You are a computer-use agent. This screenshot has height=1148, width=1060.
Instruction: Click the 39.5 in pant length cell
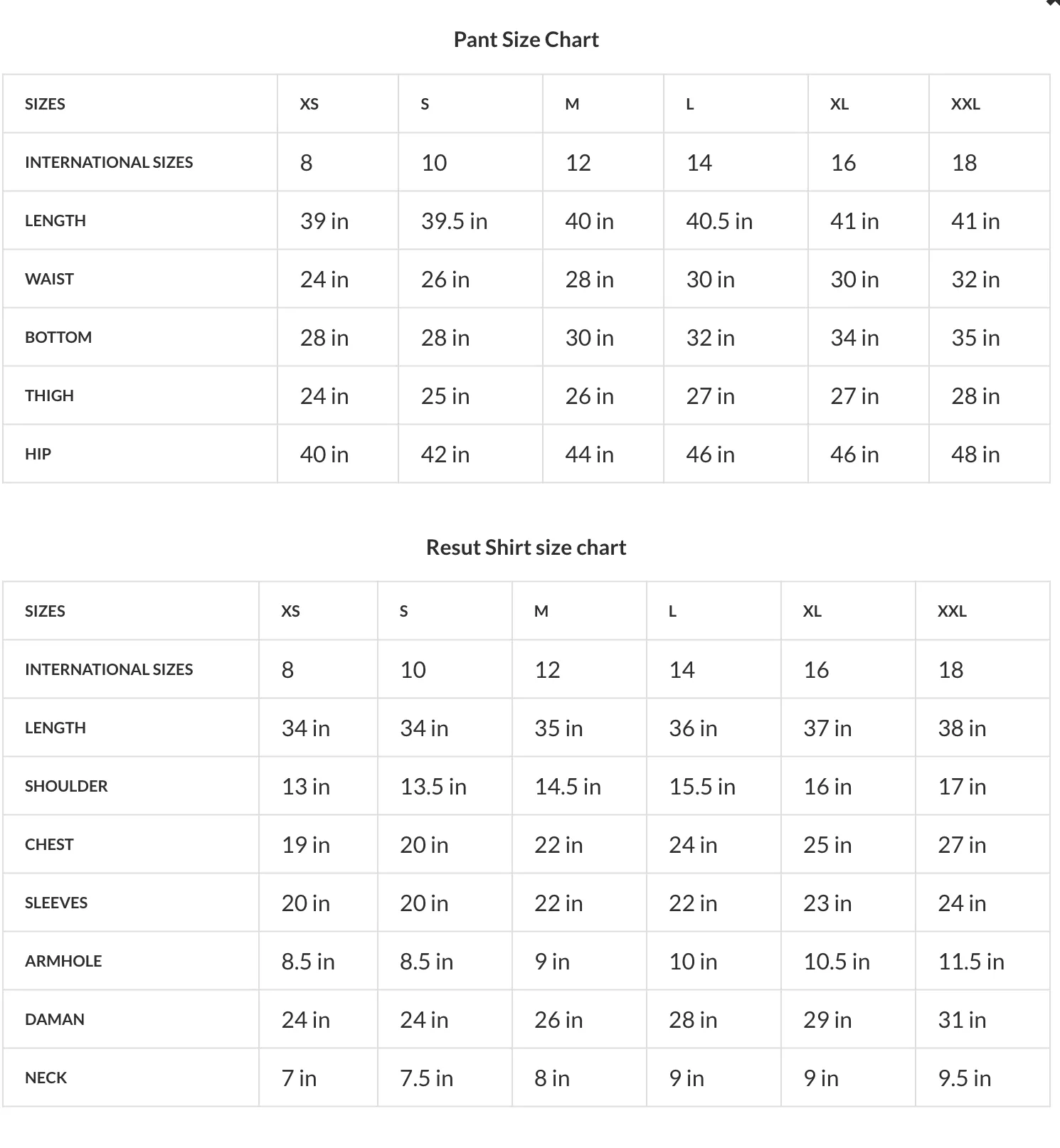coord(454,221)
